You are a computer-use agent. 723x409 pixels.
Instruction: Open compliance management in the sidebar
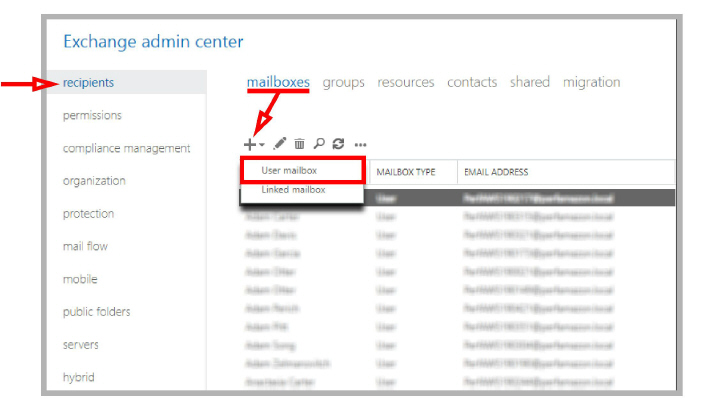pyautogui.click(x=126, y=148)
